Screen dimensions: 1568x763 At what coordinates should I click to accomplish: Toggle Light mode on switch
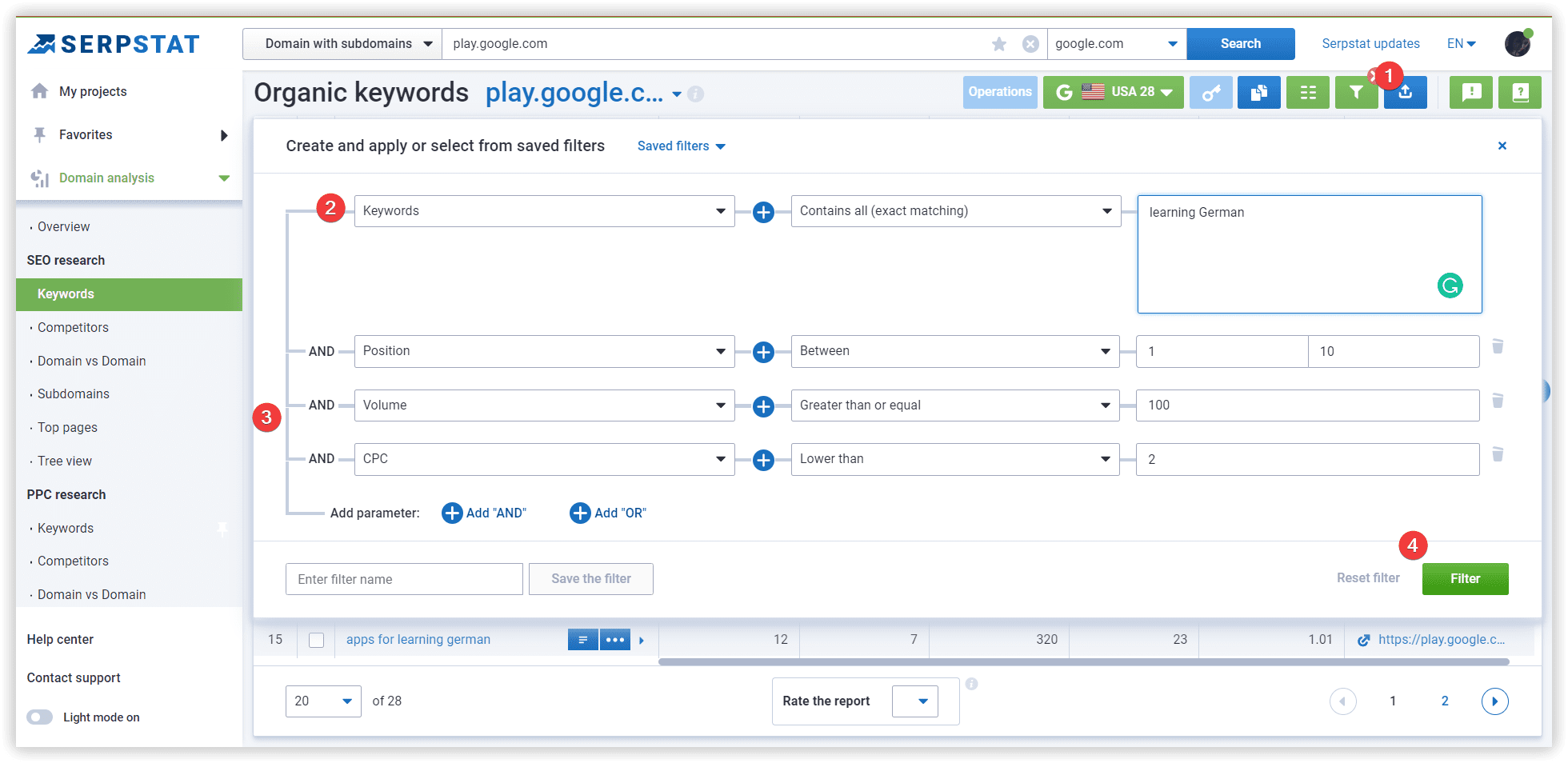tap(40, 717)
